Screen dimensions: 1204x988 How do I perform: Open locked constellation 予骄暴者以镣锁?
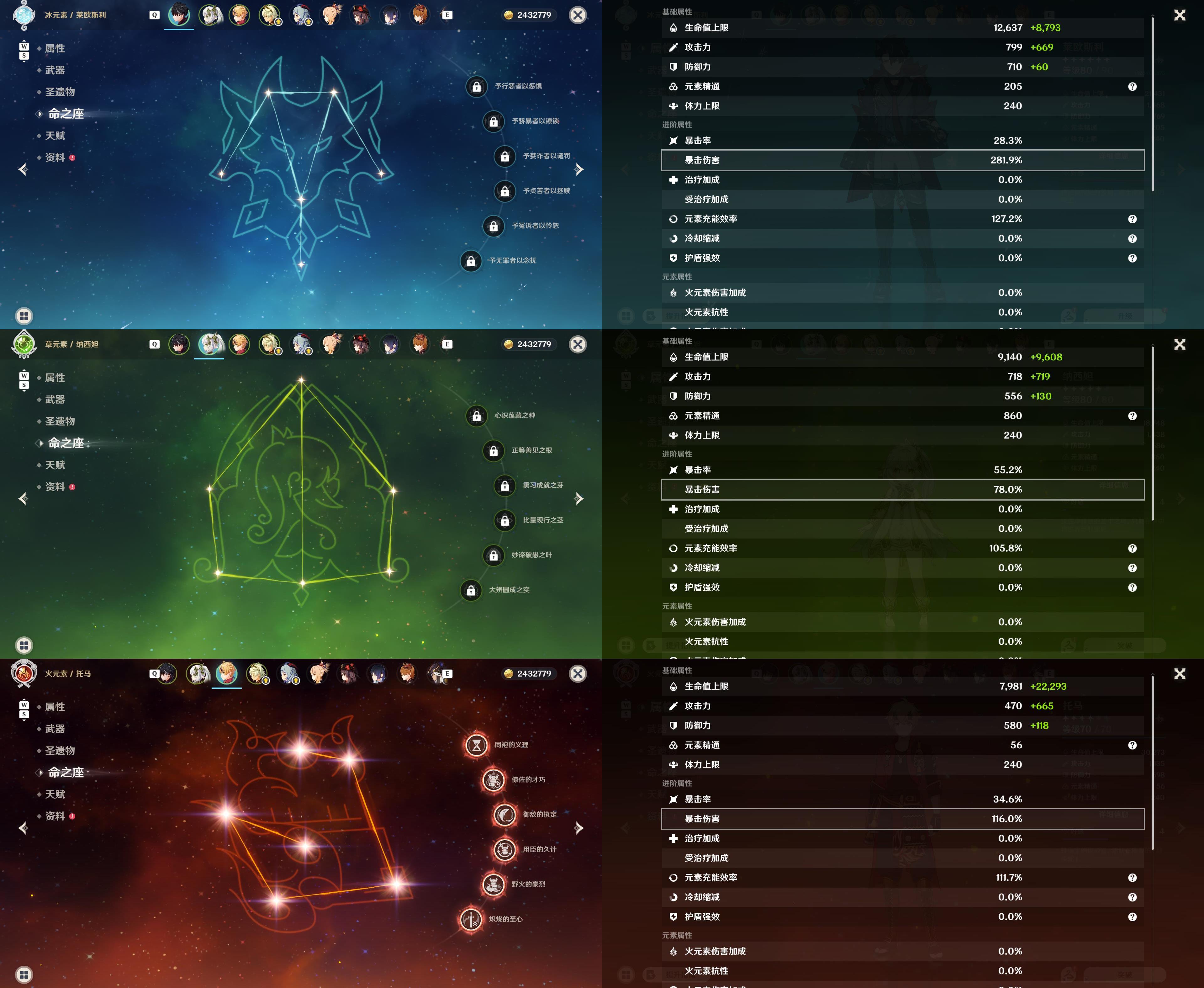pyautogui.click(x=493, y=121)
